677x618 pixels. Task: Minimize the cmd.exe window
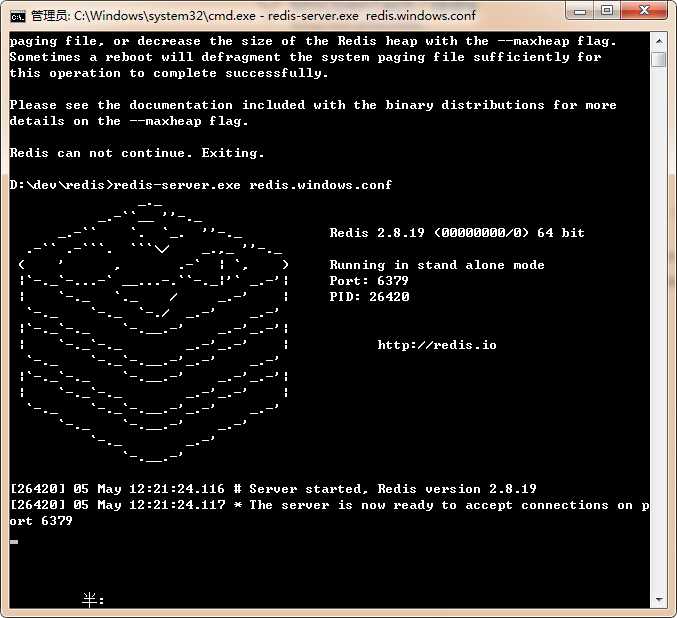pos(580,11)
